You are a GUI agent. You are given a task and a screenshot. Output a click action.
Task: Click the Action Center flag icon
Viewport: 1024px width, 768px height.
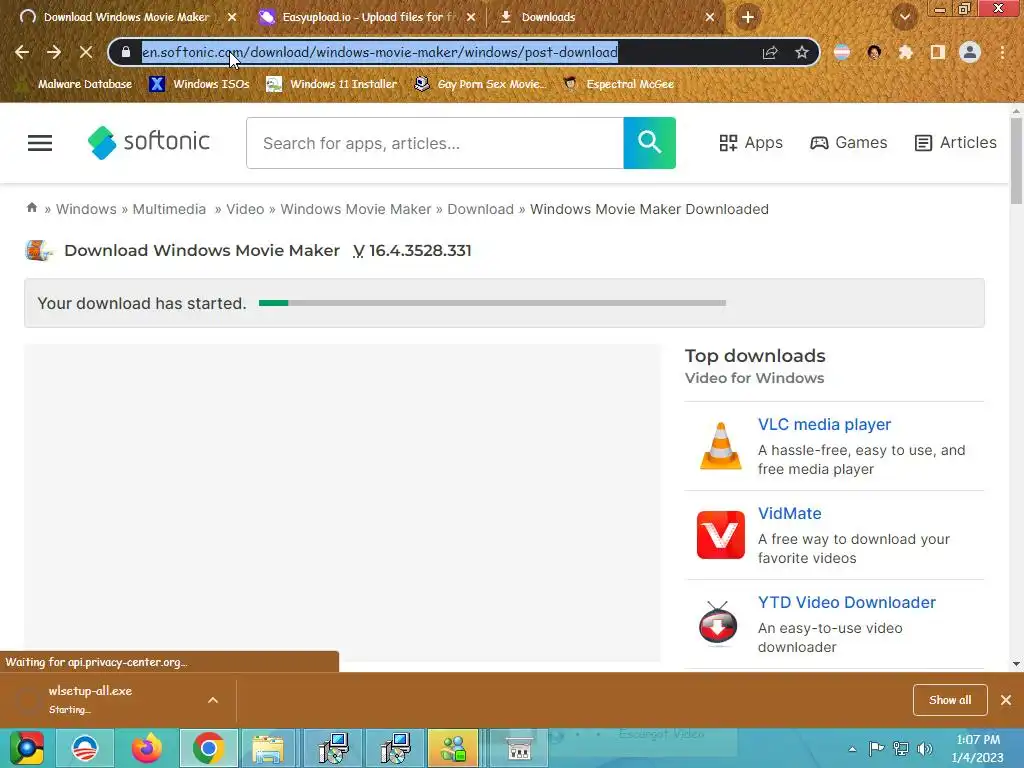coord(876,748)
